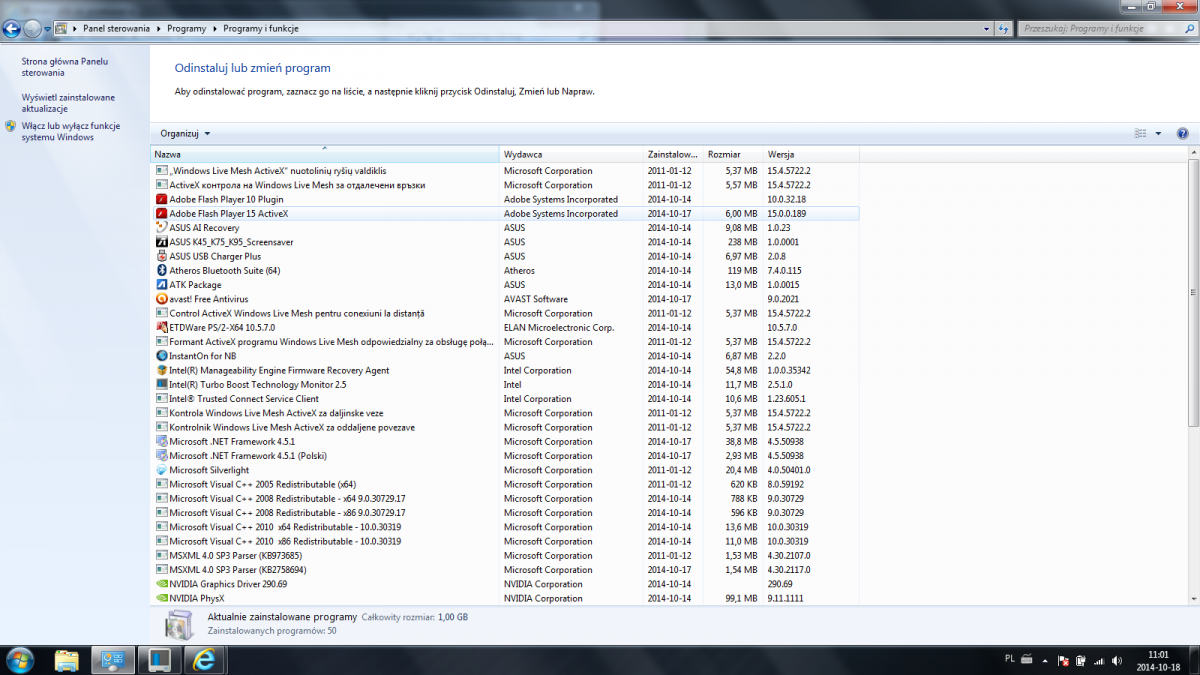Viewport: 1200px width, 675px height.
Task: Select MSXML 4.0 SP3 Parser (KB2758694)
Action: (x=505, y=570)
